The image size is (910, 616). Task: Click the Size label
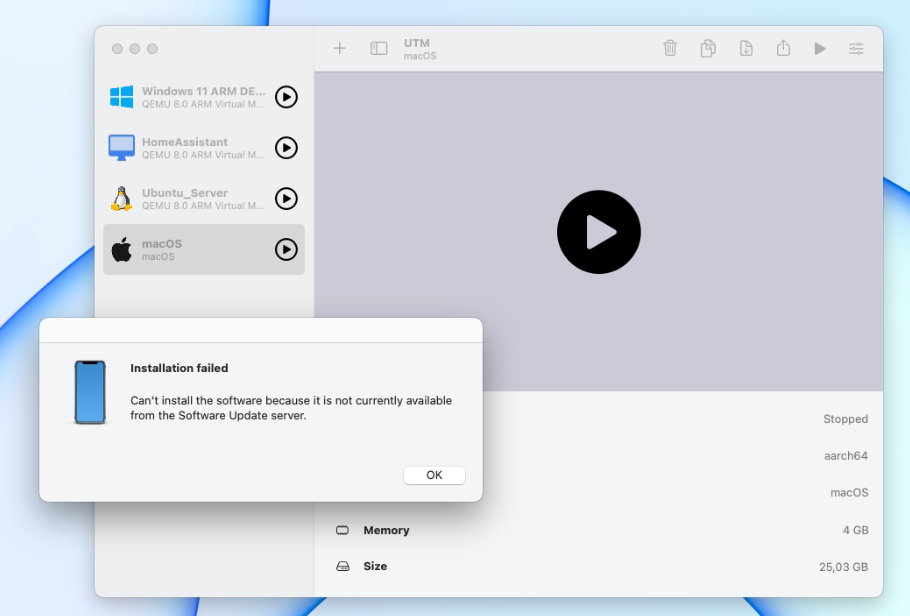click(x=375, y=566)
